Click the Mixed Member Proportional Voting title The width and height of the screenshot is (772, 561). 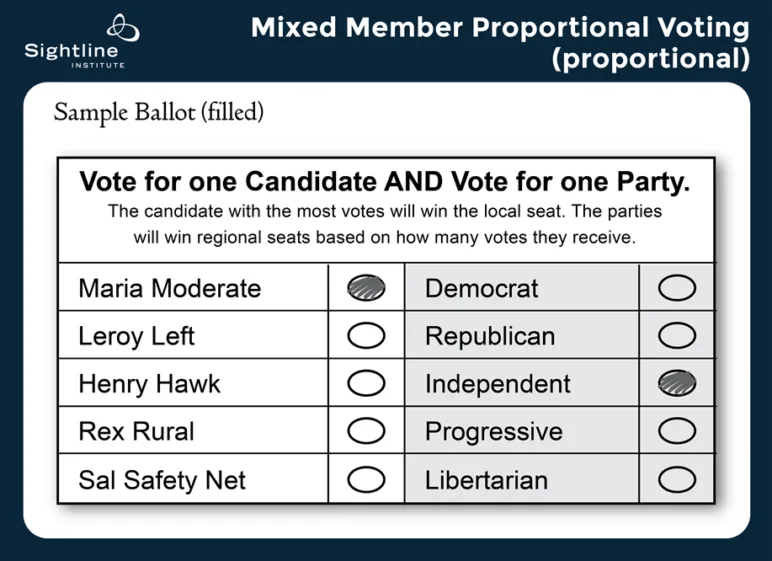tap(499, 27)
